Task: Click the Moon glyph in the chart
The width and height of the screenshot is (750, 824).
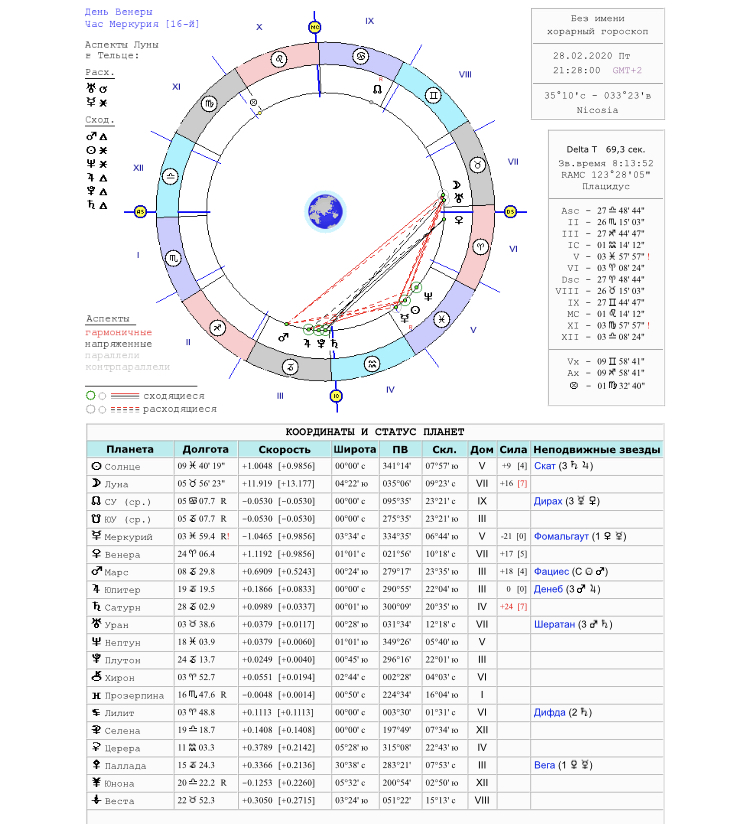Action: [x=456, y=185]
